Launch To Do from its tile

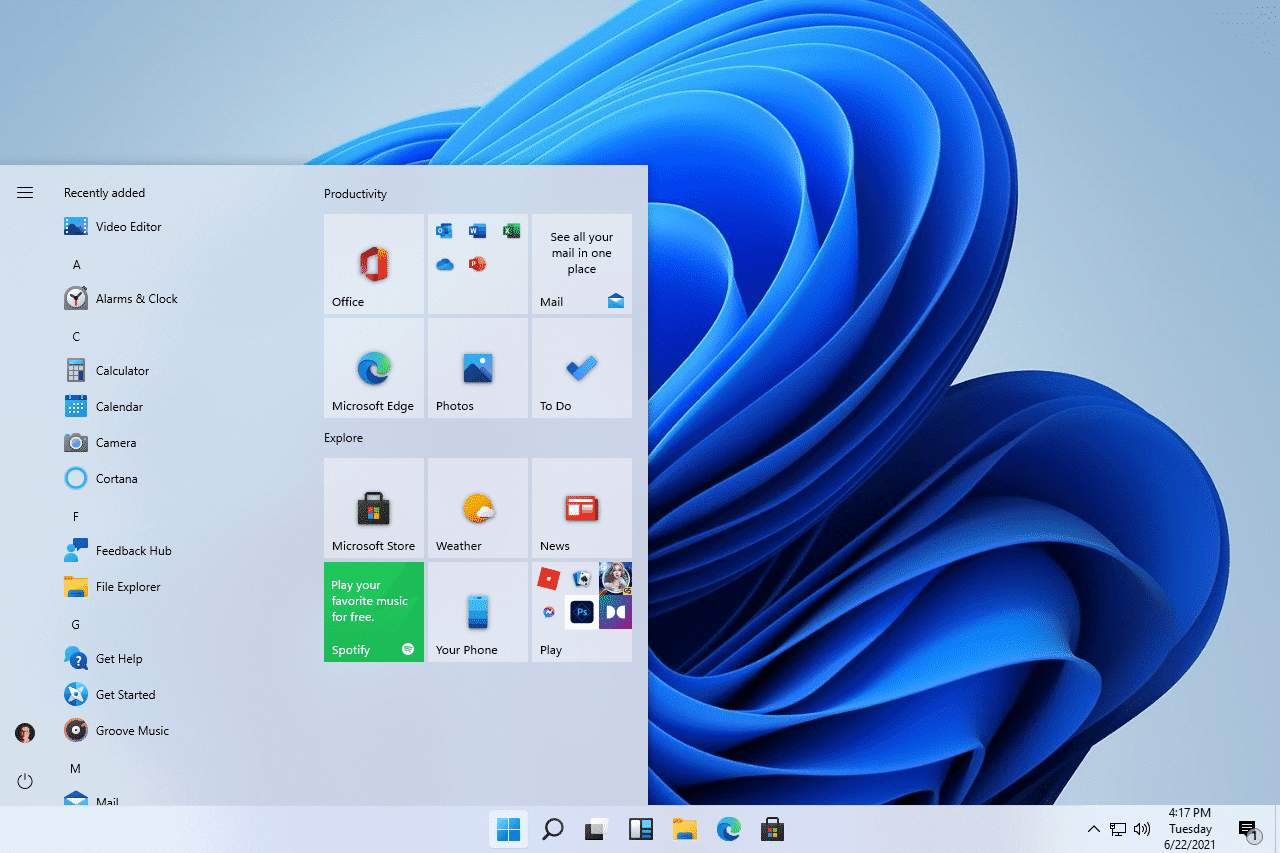pyautogui.click(x=581, y=368)
